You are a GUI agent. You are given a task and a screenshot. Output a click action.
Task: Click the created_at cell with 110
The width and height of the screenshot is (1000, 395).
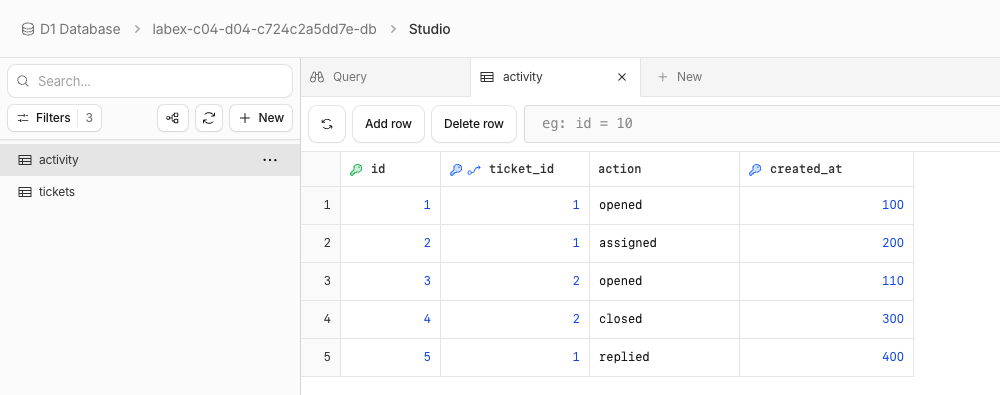pos(827,281)
